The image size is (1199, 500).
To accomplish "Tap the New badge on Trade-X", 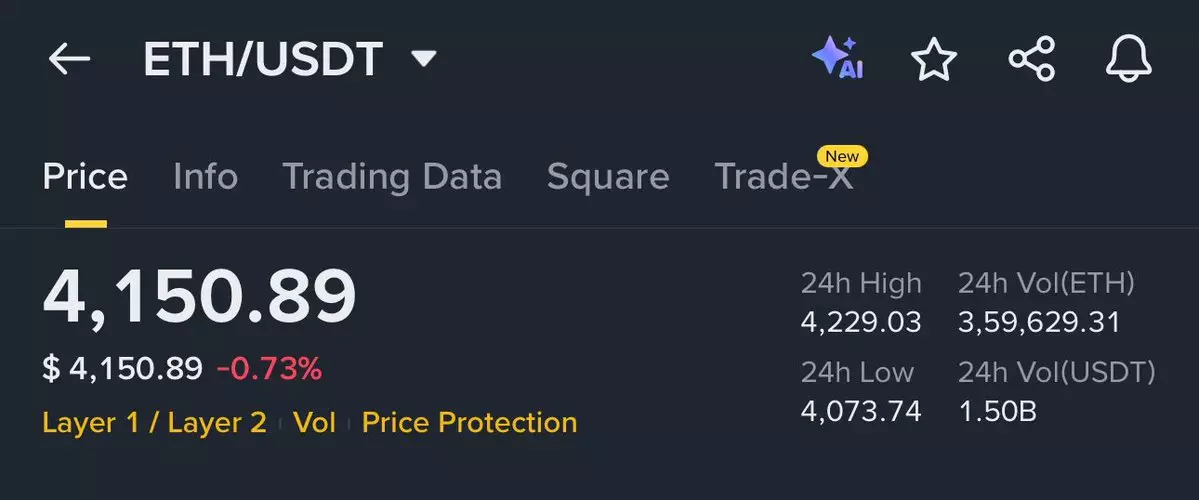I will 842,156.
